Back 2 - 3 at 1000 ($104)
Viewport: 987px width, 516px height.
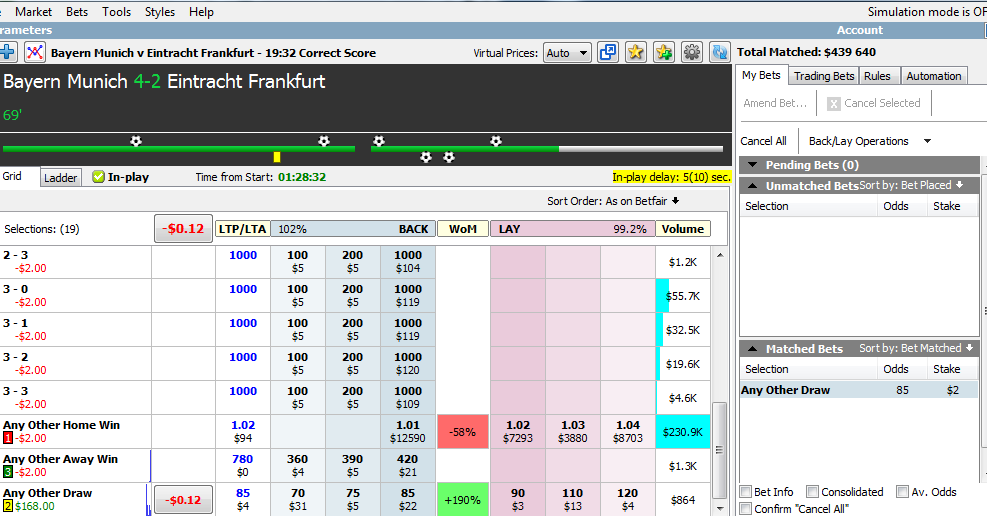tap(408, 262)
